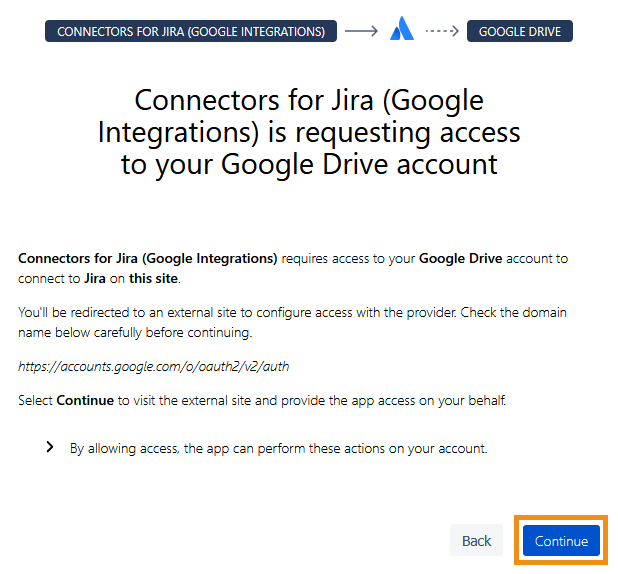Click the bold "this site" text
This screenshot has height=574, width=618.
156,277
